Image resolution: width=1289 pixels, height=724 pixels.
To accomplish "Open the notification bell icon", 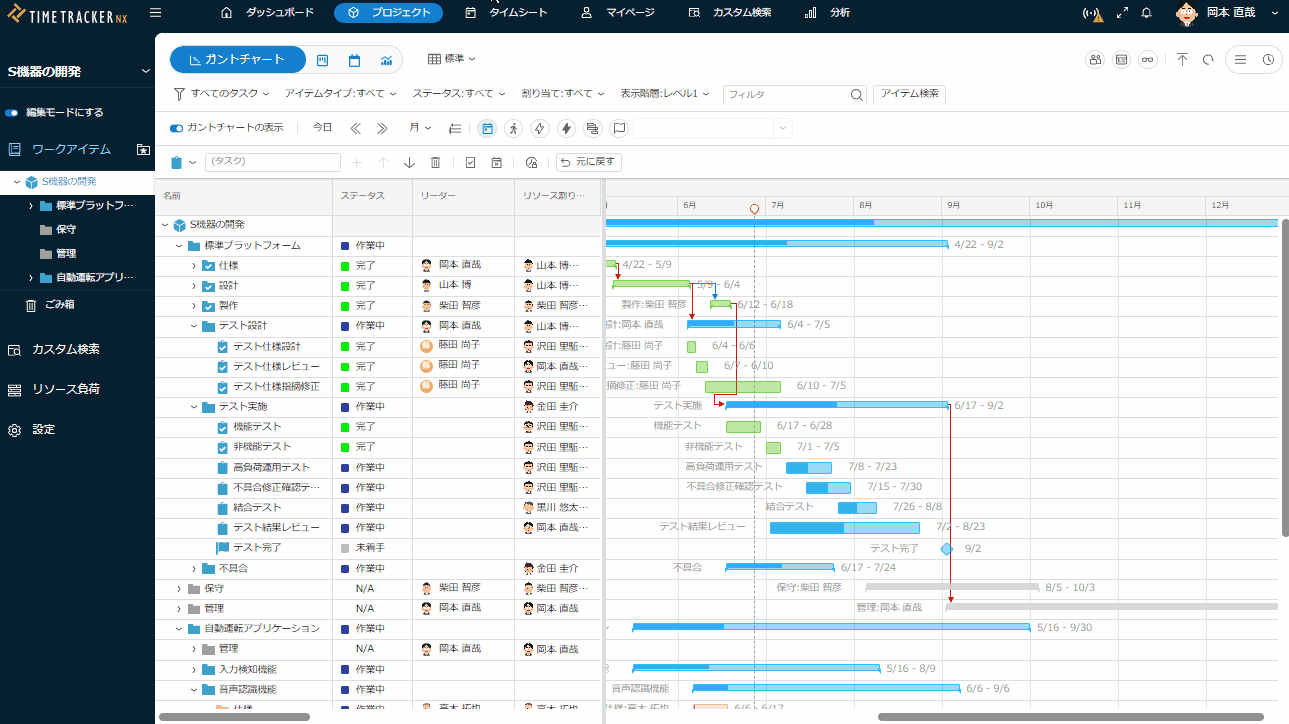I will click(1146, 13).
